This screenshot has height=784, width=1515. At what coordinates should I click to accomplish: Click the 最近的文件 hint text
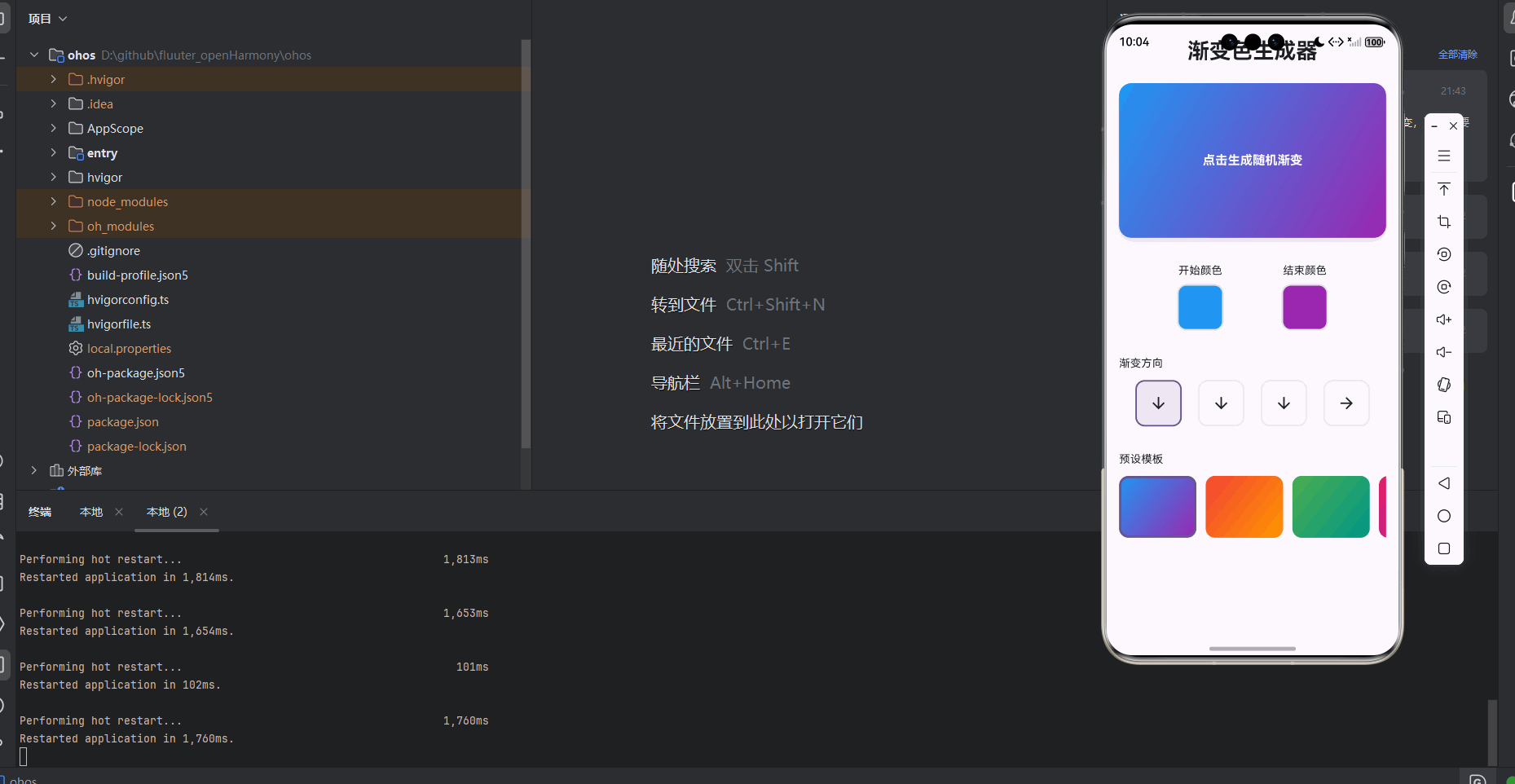tap(692, 344)
